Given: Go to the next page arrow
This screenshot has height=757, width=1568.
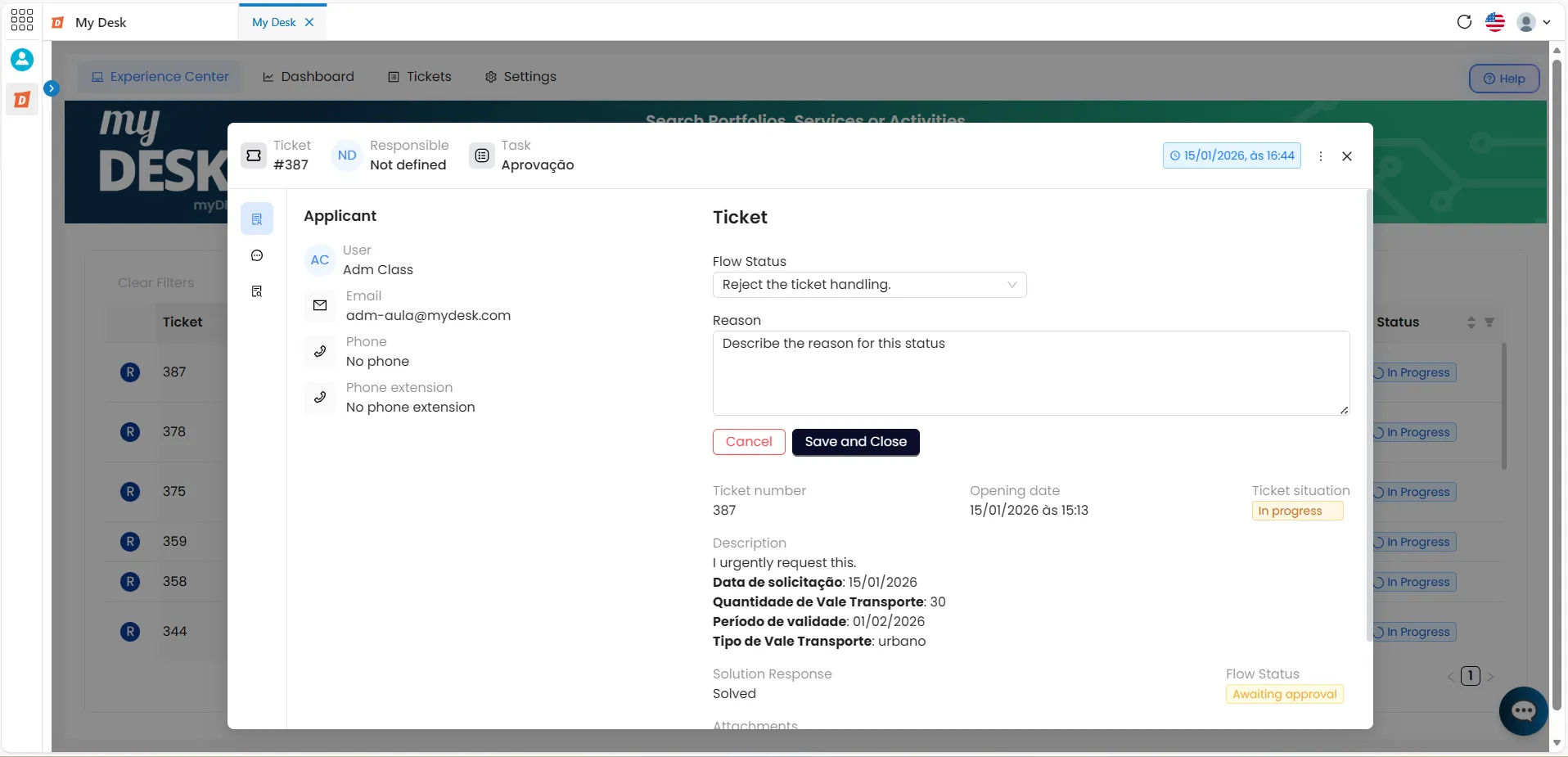Looking at the screenshot, I should 1490,676.
